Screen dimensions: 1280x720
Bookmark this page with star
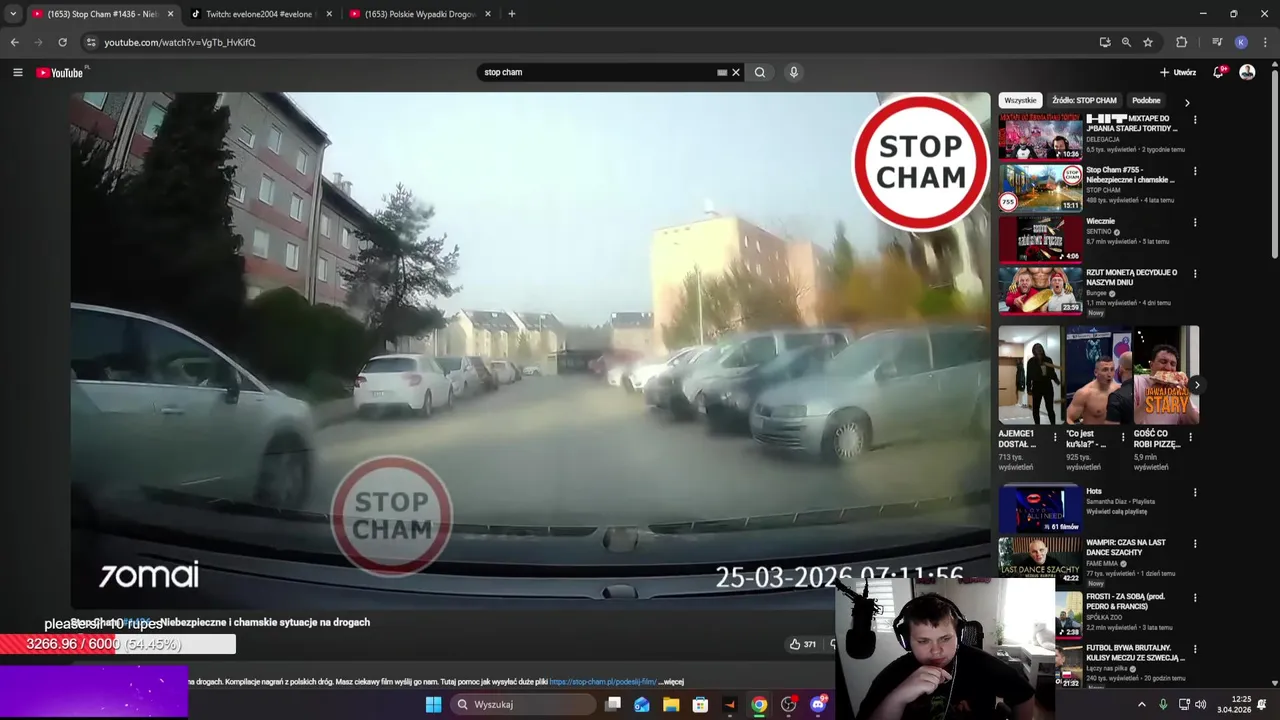(1148, 42)
